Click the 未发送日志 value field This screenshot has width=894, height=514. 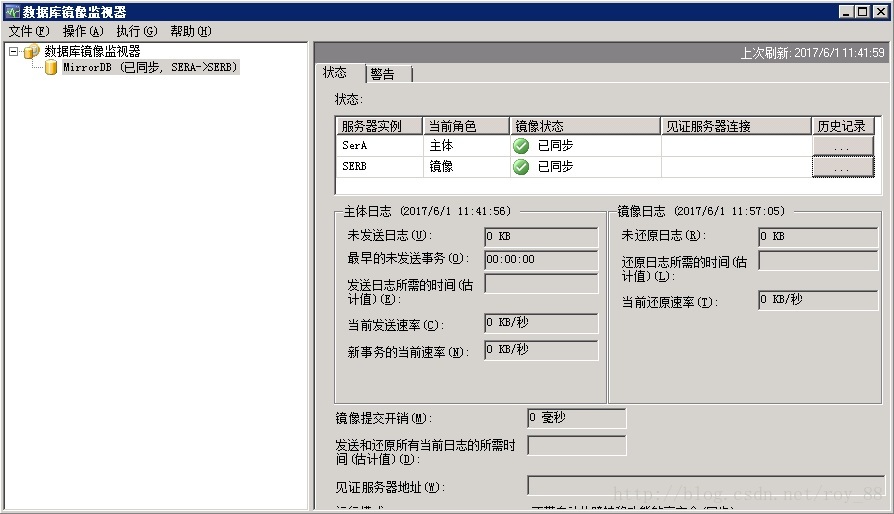coord(541,236)
